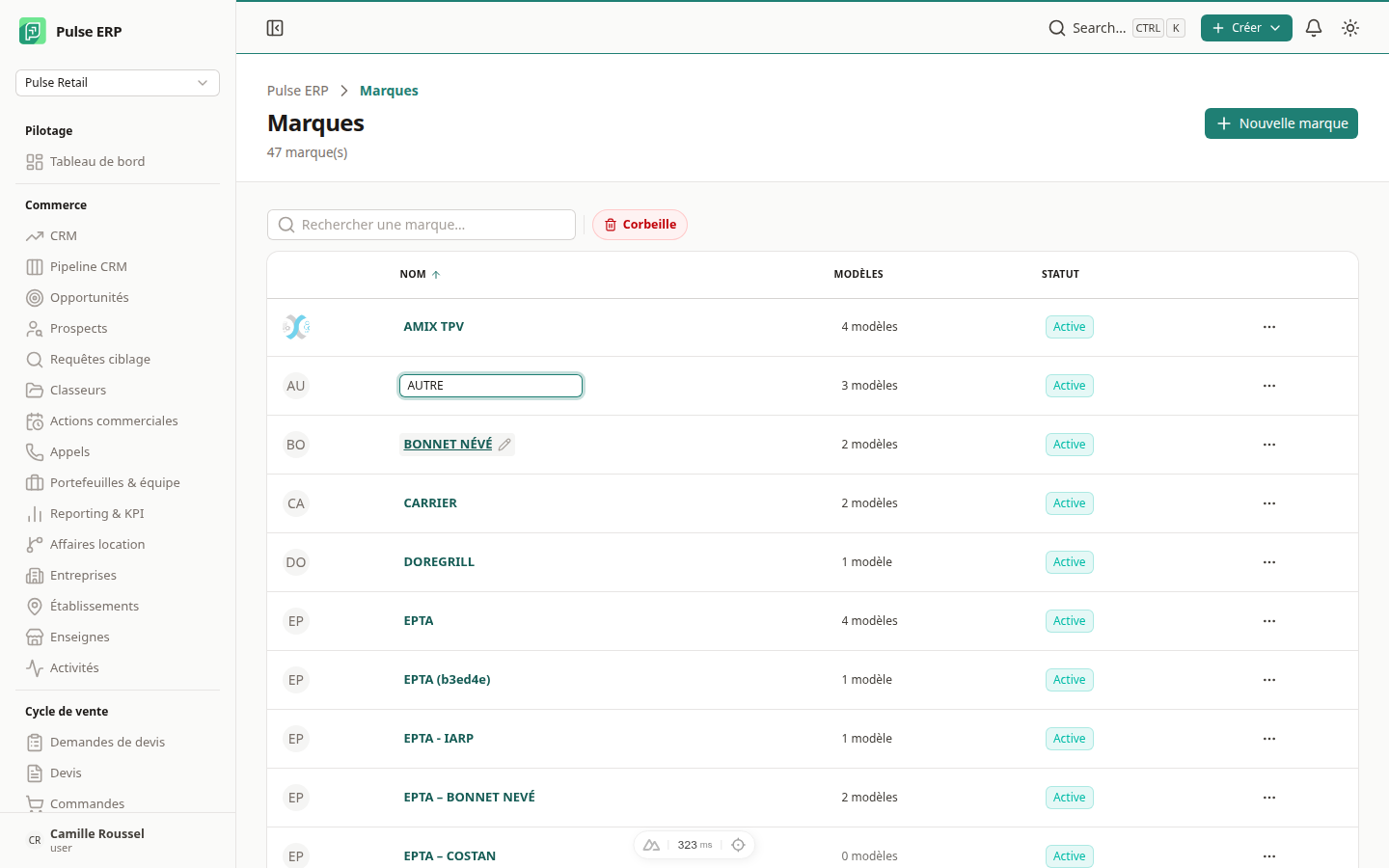Click the Appels phone icon

coord(35,452)
